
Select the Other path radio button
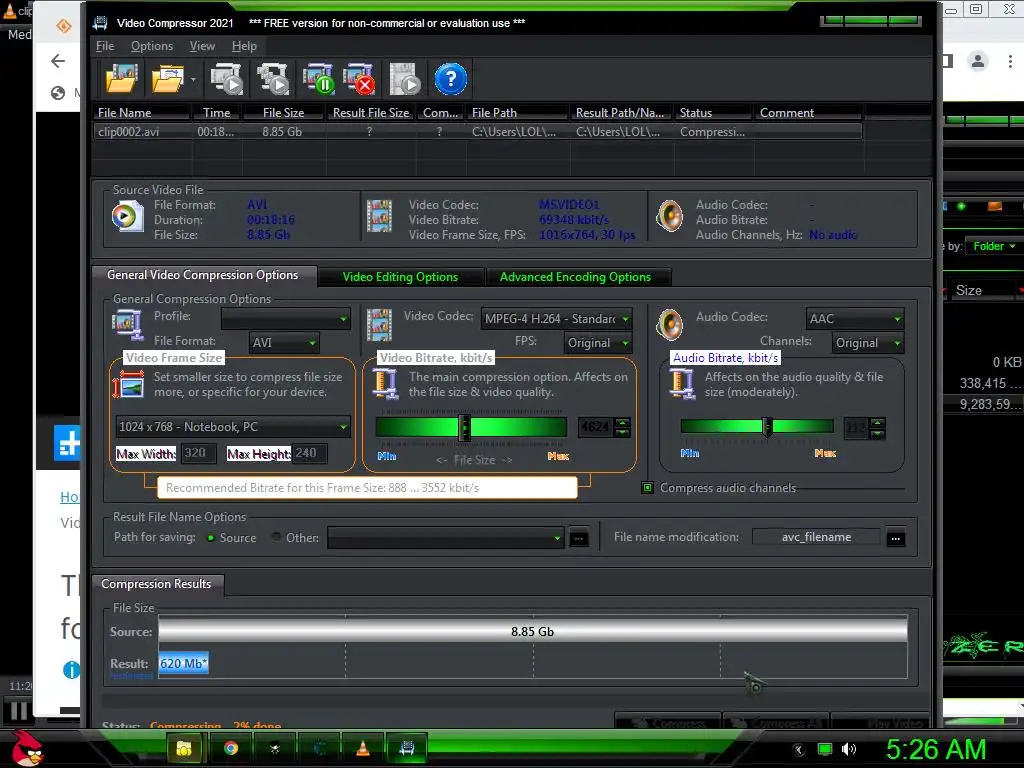(276, 537)
